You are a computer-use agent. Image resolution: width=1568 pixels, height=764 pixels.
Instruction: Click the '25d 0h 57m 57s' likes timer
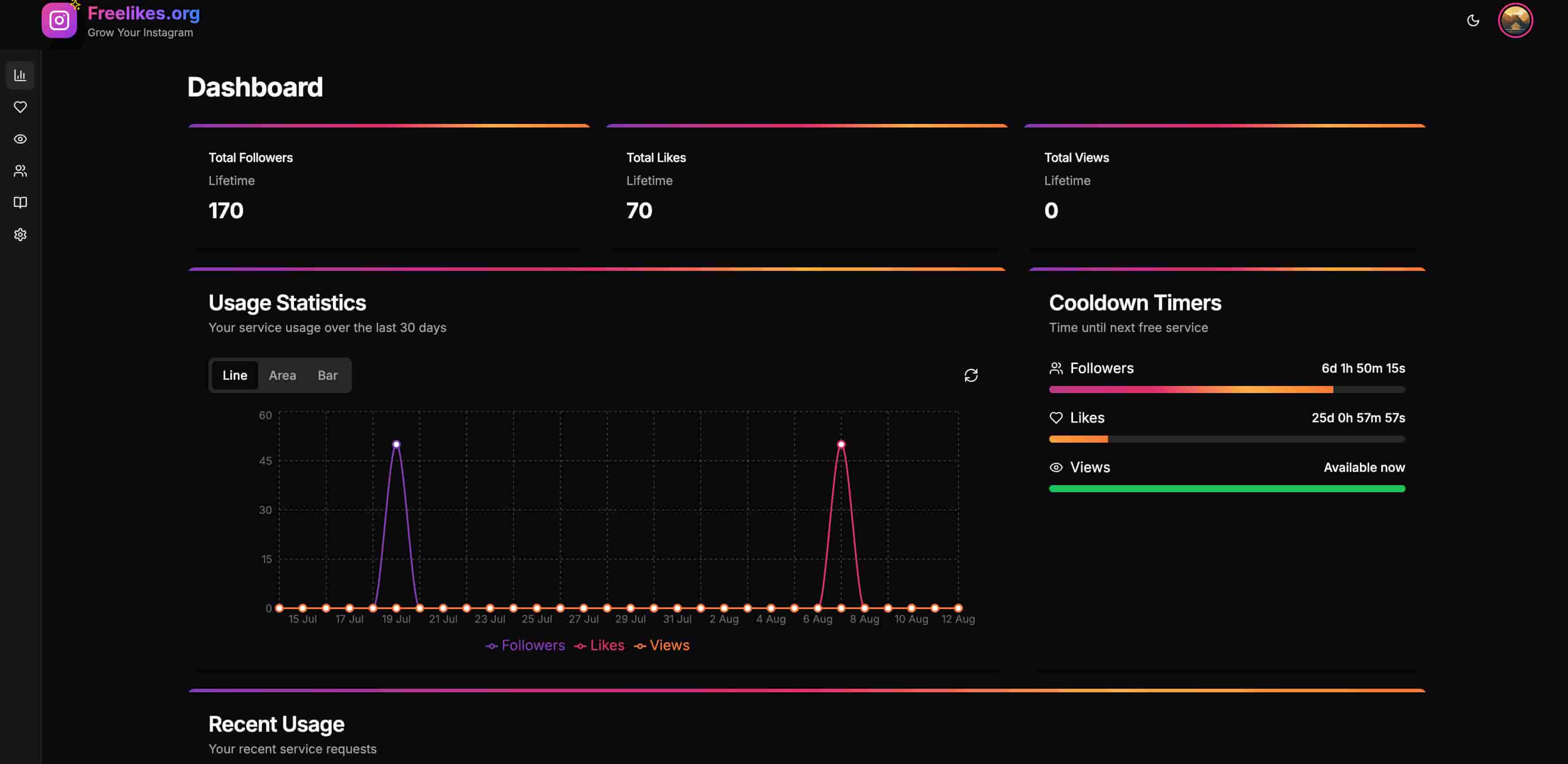point(1359,417)
